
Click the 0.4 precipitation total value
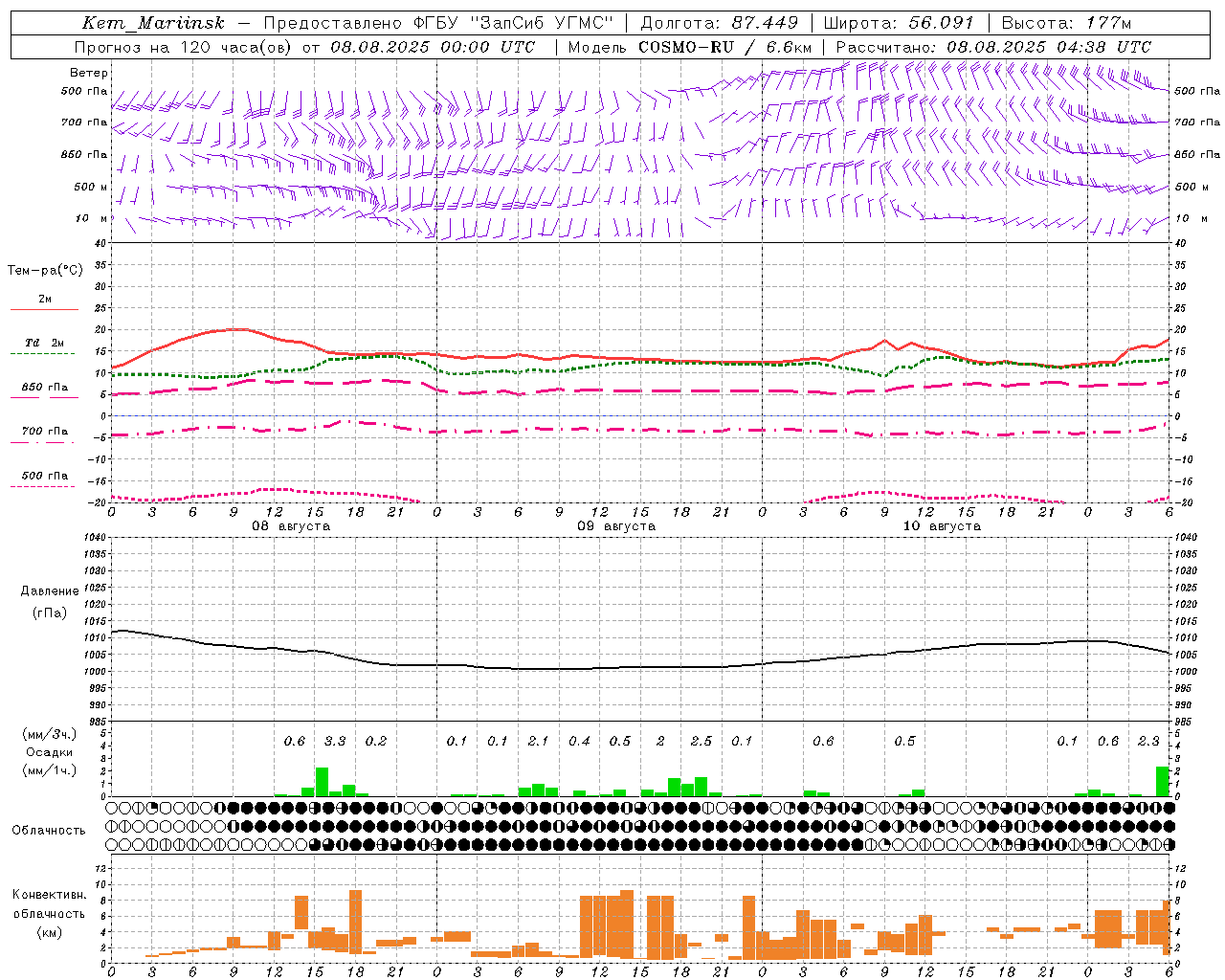tap(579, 741)
